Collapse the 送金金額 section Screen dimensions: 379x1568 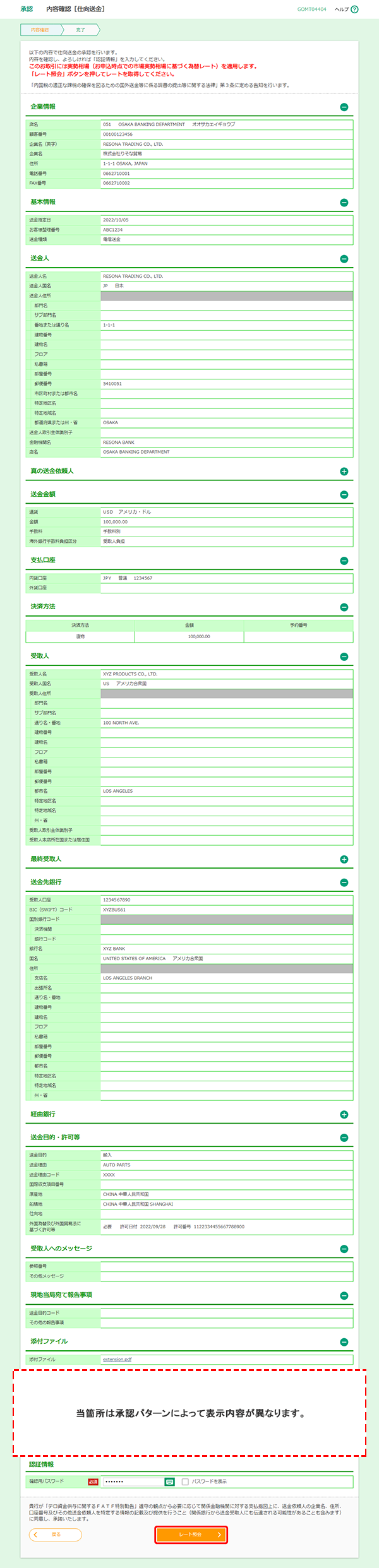coord(344,495)
